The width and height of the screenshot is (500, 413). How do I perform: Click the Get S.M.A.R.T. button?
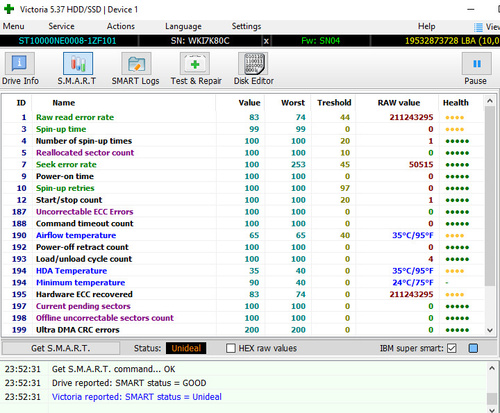[61, 348]
